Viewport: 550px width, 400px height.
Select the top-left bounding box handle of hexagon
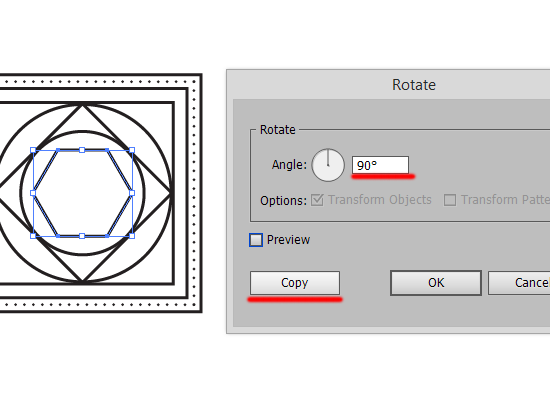click(33, 150)
